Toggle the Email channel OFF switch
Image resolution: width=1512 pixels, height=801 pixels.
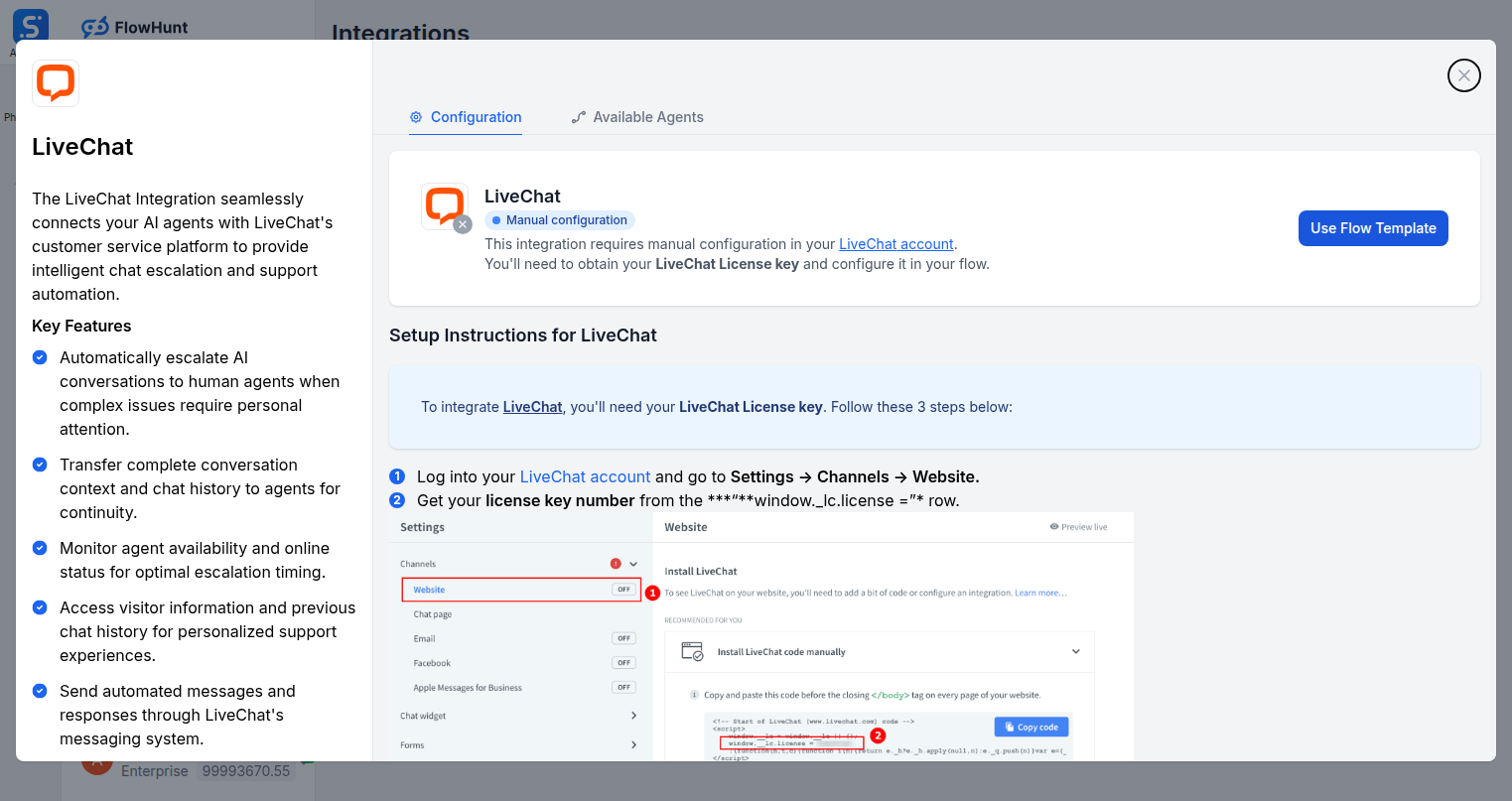(623, 638)
